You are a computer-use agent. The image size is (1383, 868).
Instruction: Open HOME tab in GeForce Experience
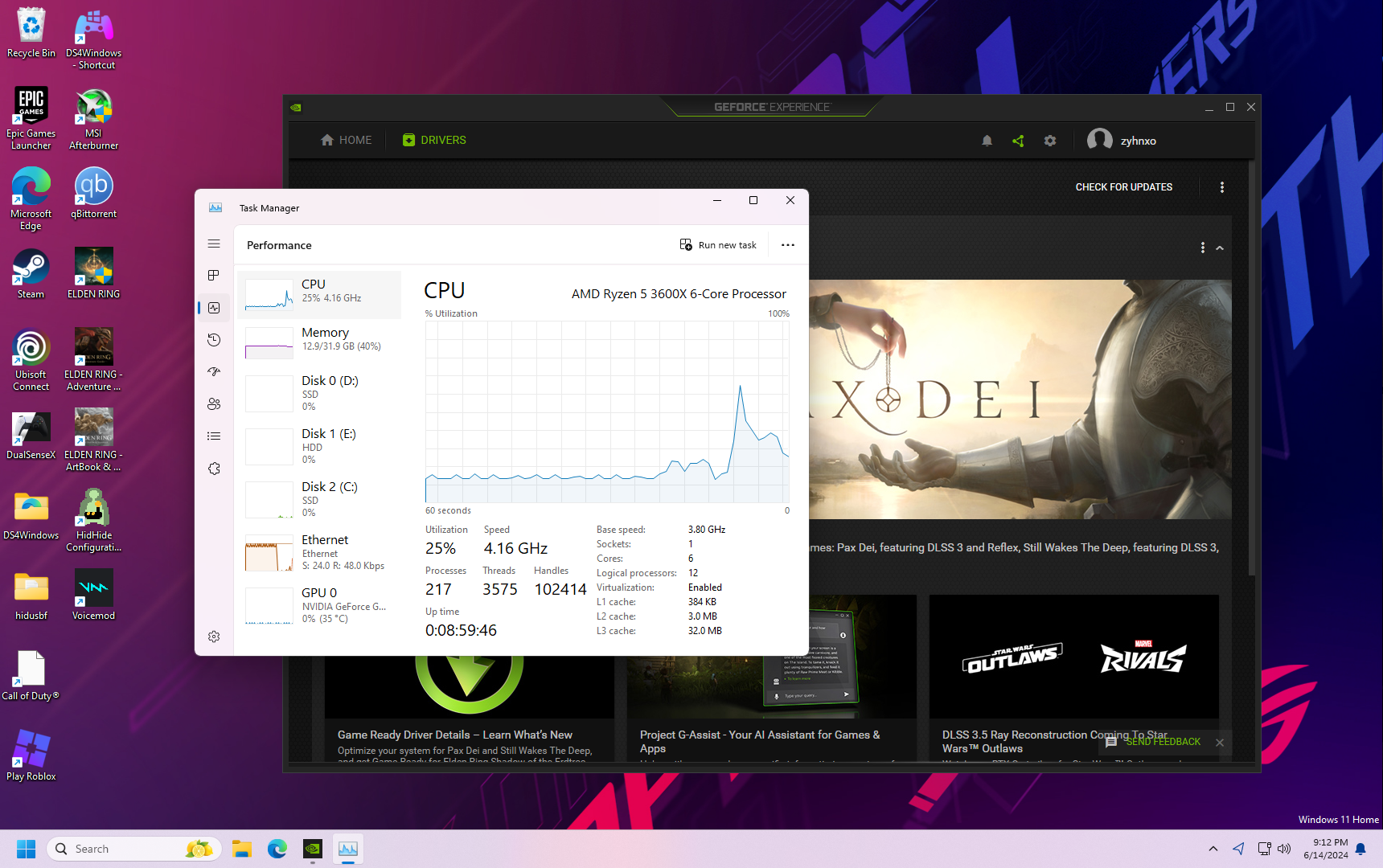pos(346,140)
